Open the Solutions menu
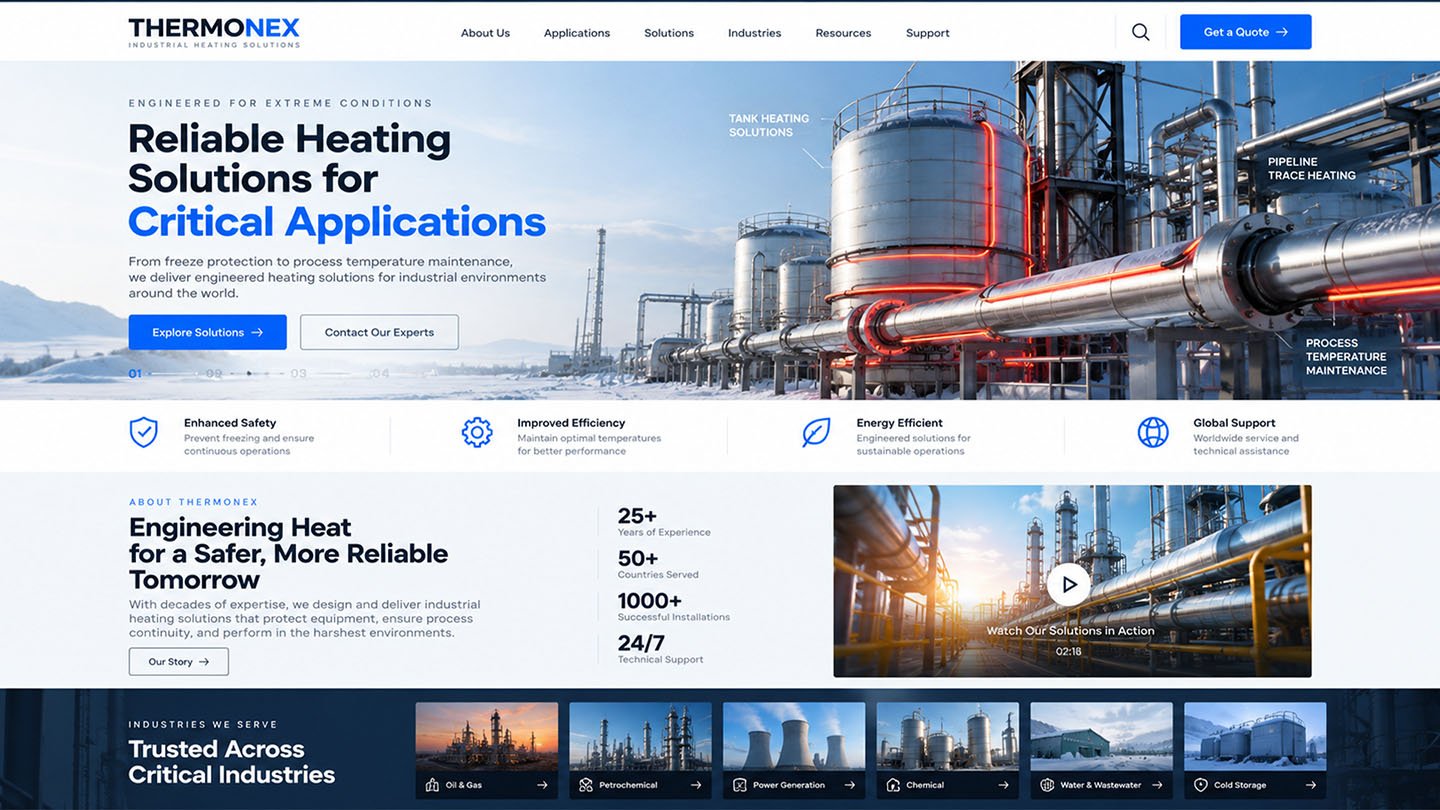 coord(669,33)
